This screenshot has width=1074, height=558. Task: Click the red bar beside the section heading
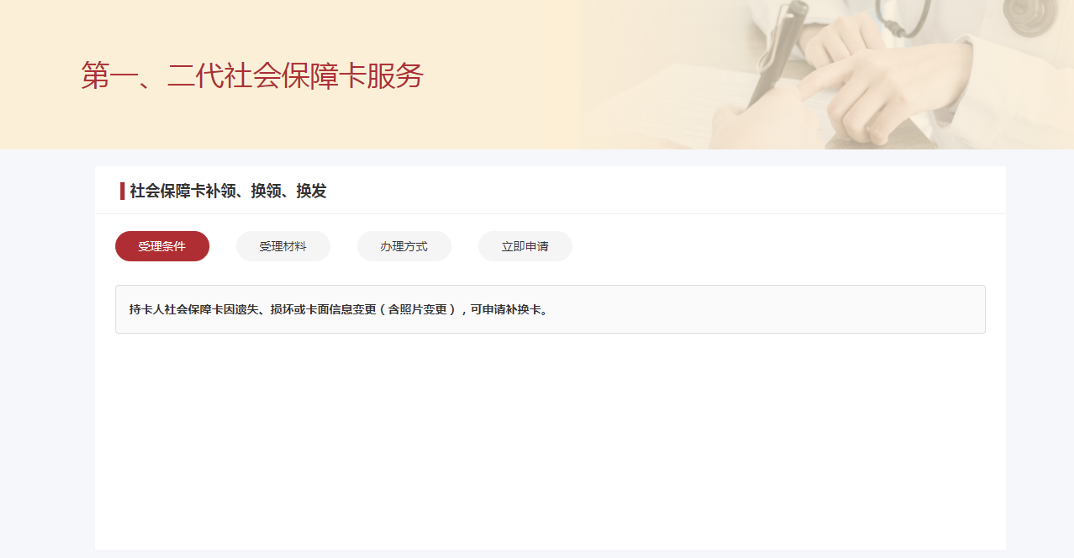point(122,191)
